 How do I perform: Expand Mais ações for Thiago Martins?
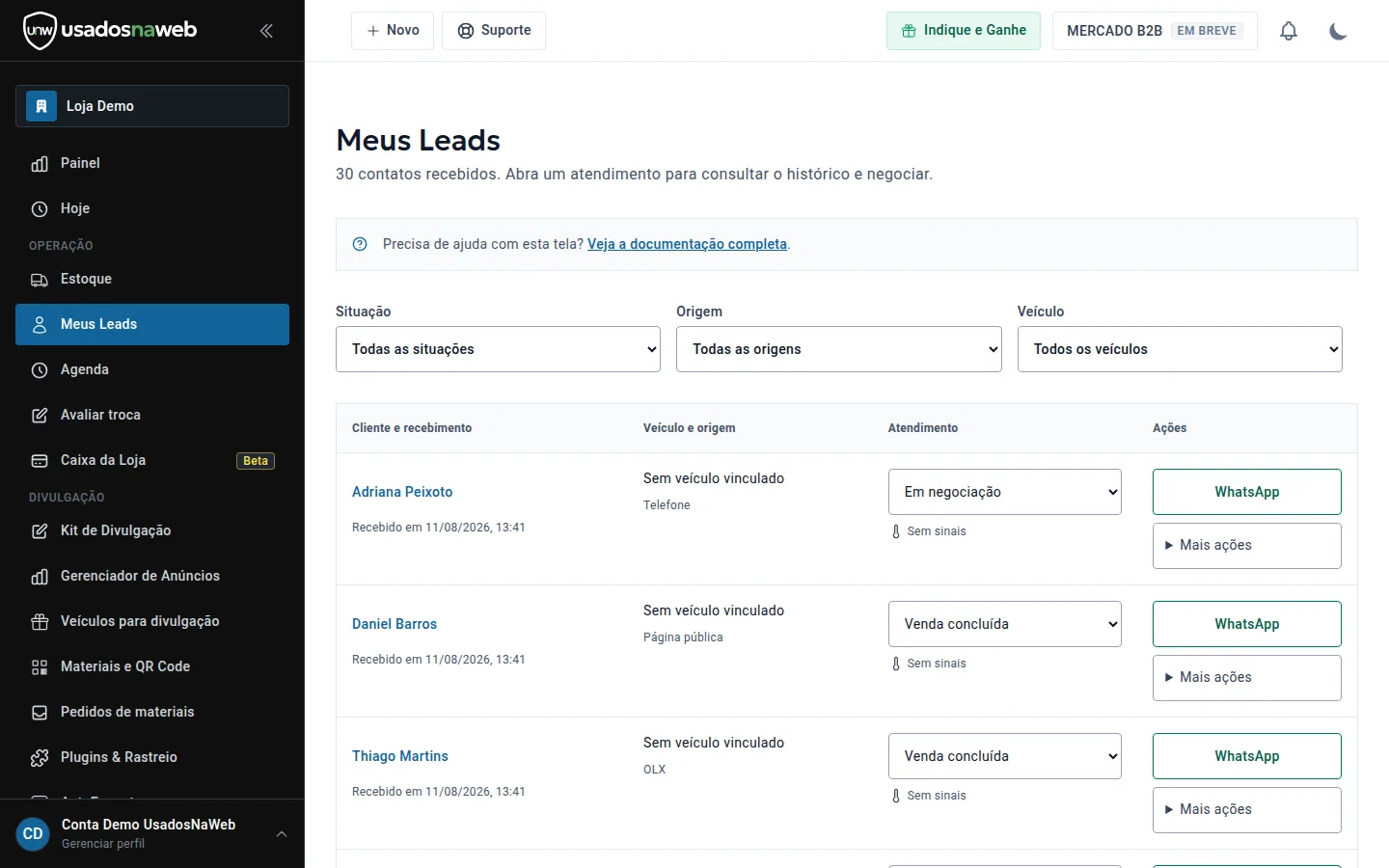tap(1247, 810)
